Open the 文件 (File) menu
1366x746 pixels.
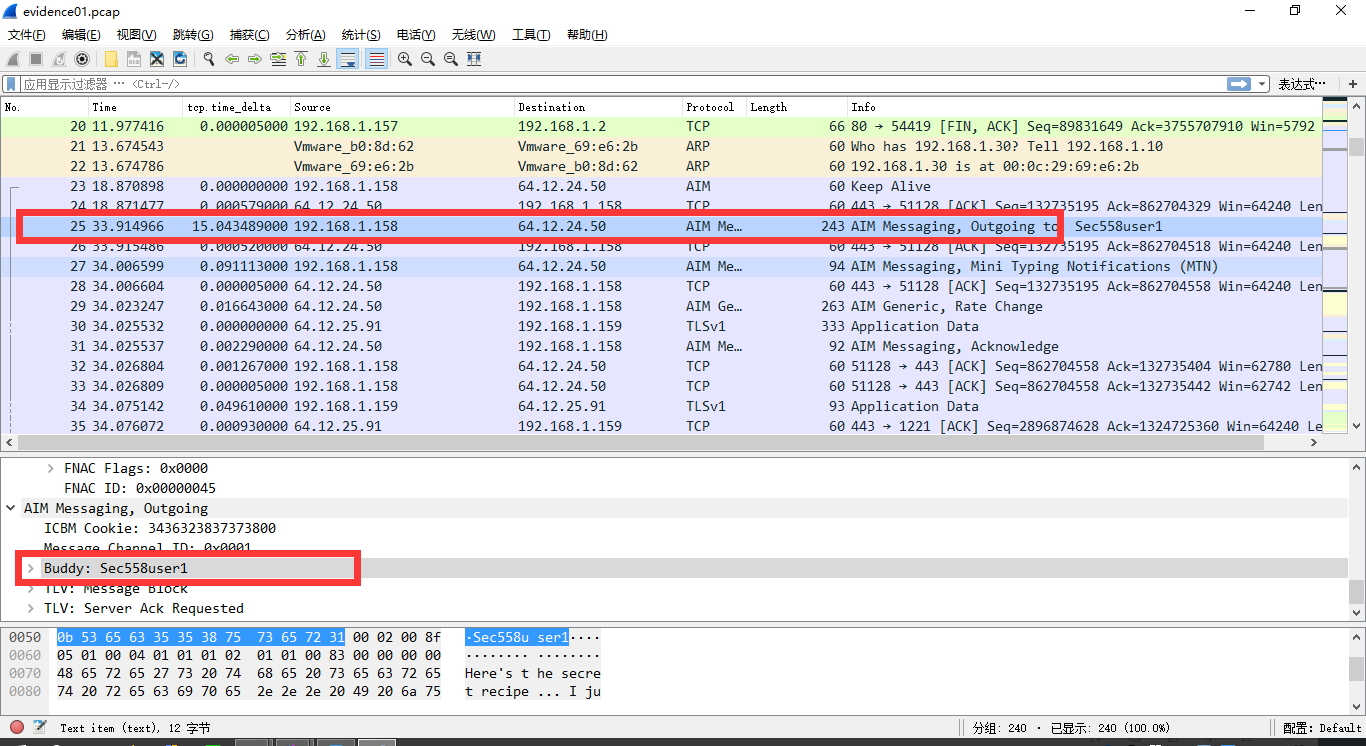(27, 35)
